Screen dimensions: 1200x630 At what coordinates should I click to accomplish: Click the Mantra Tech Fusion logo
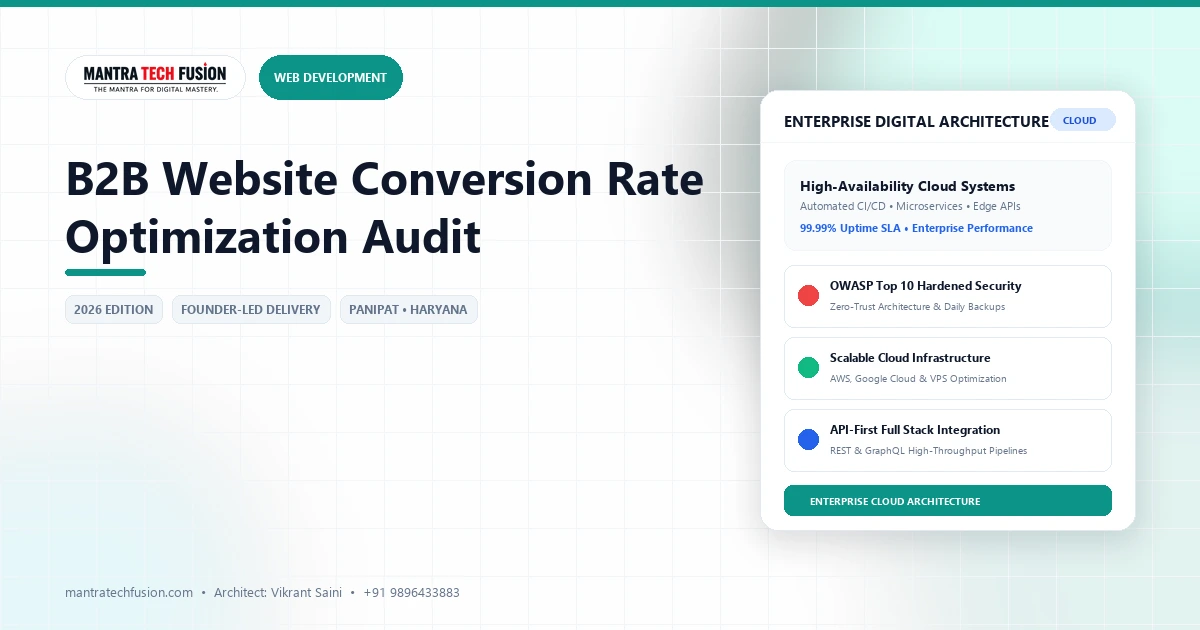pyautogui.click(x=155, y=78)
